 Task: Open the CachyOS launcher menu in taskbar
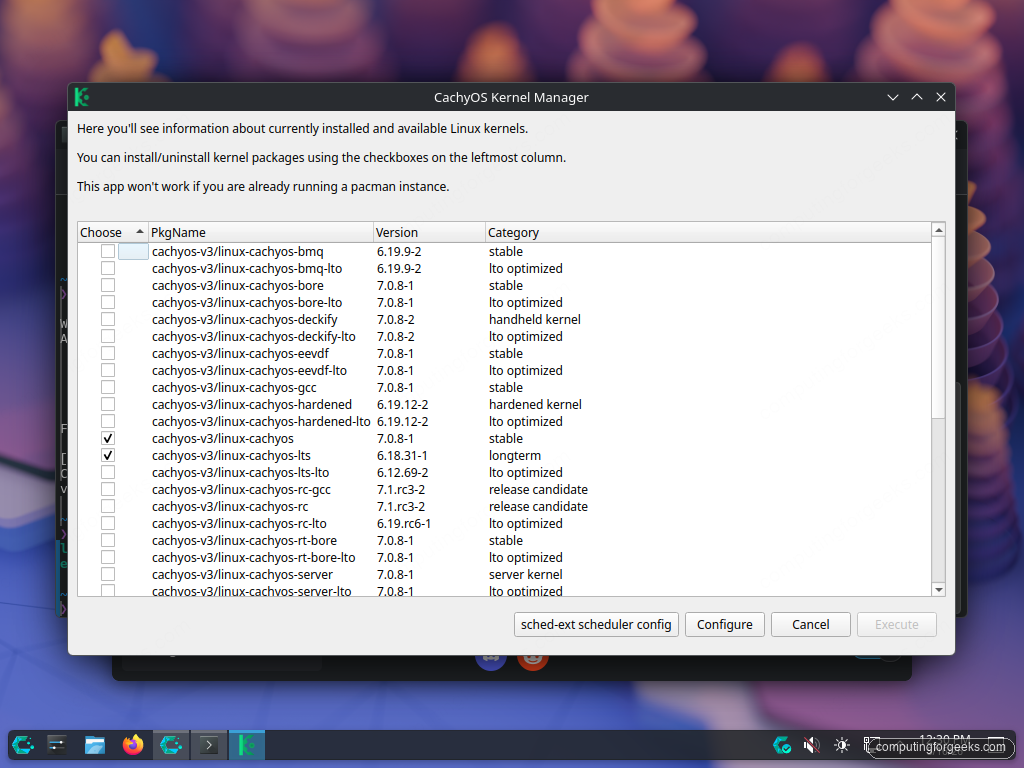(23, 745)
